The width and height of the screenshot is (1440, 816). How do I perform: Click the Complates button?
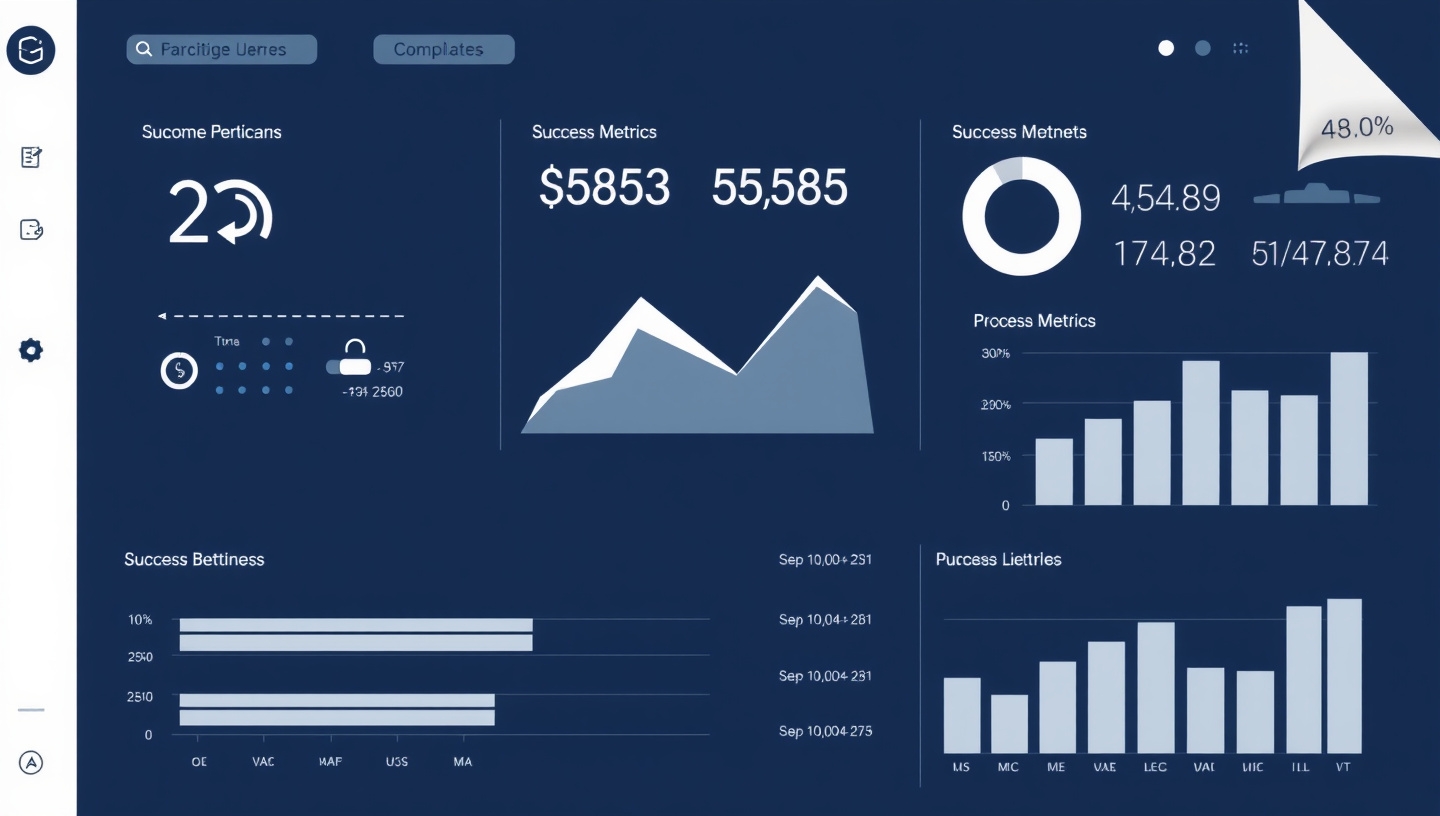click(443, 49)
